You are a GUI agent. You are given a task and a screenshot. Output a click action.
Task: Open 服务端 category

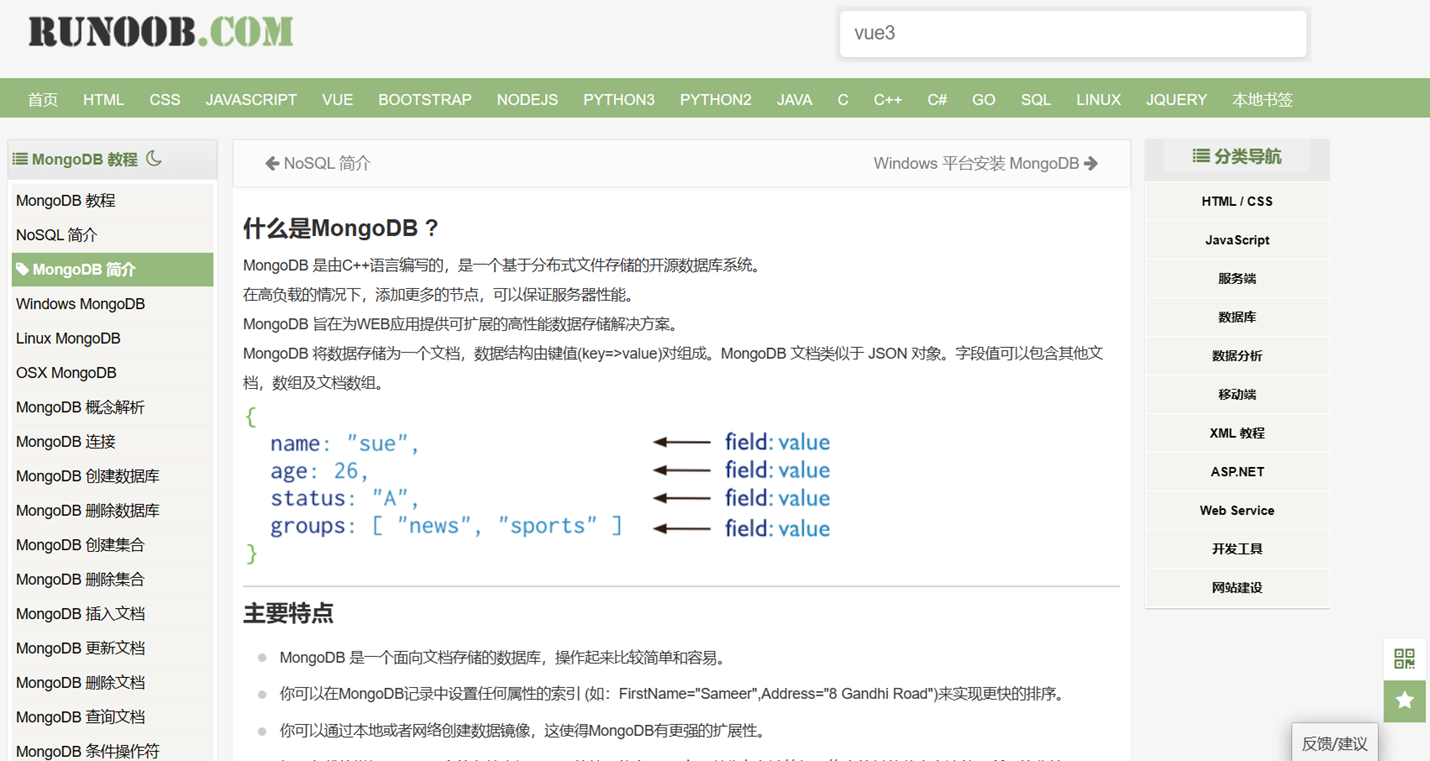1237,279
